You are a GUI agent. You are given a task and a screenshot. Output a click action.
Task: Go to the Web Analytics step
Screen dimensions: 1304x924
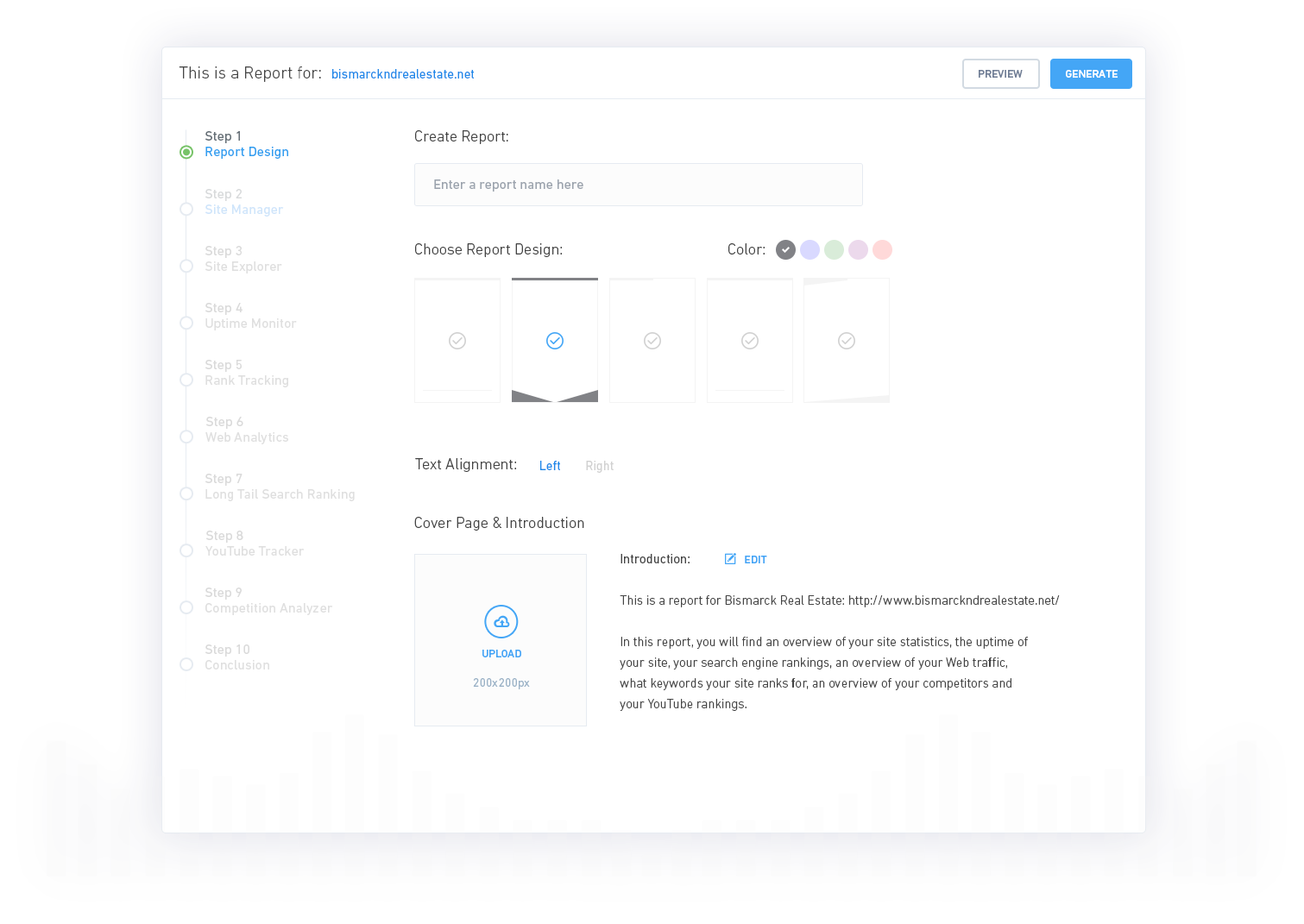point(247,437)
